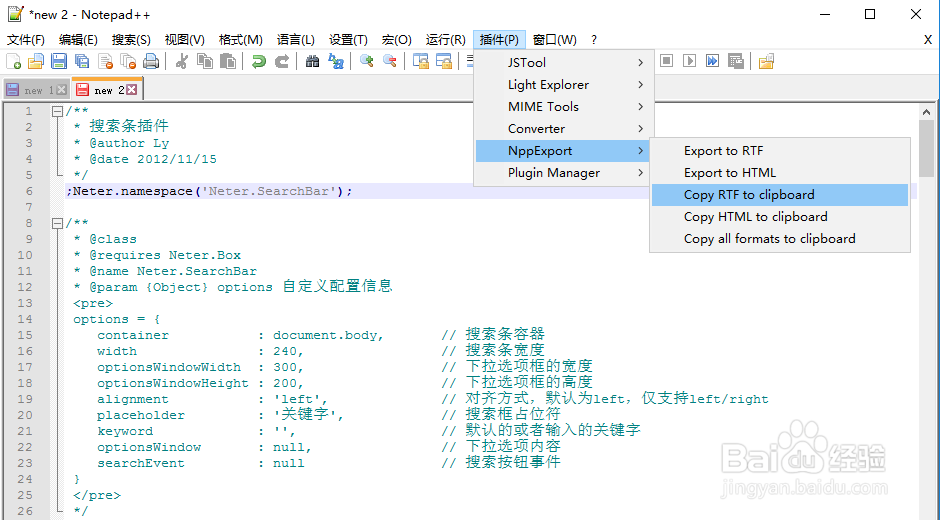Expand the MIME Tools submenu
Screen dimensions: 940x520
564,107
